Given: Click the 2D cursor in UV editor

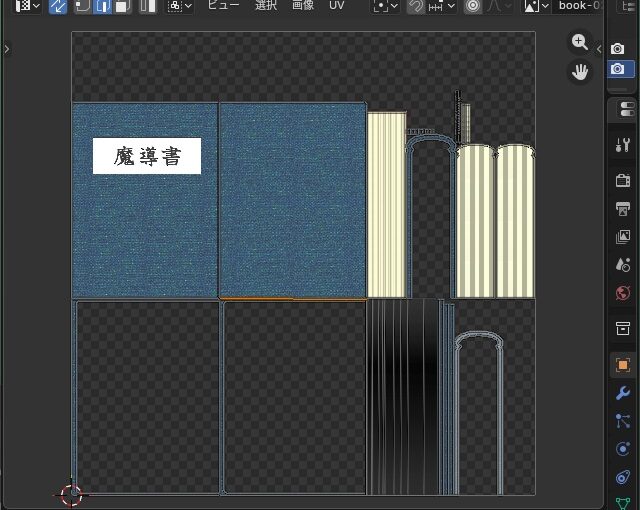Looking at the screenshot, I should [72, 494].
